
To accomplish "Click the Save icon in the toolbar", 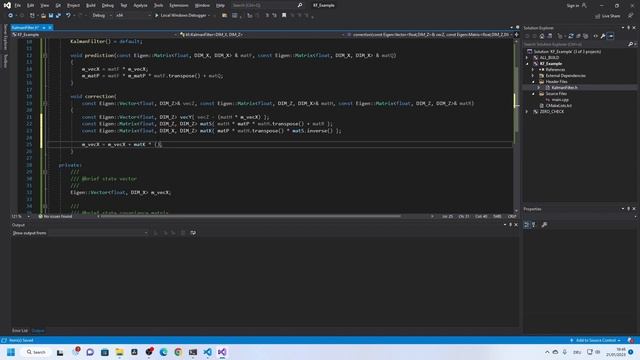I will coord(51,16).
